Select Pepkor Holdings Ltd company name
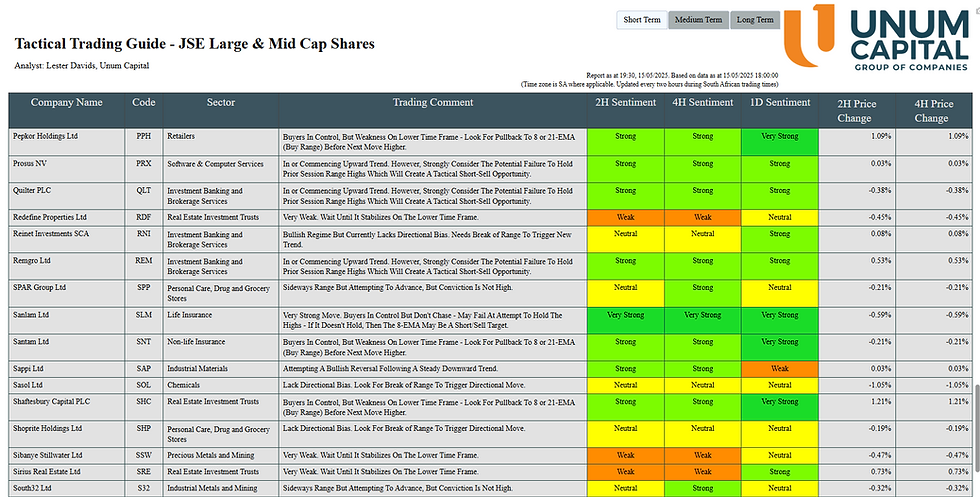980x497 pixels. tap(46, 136)
